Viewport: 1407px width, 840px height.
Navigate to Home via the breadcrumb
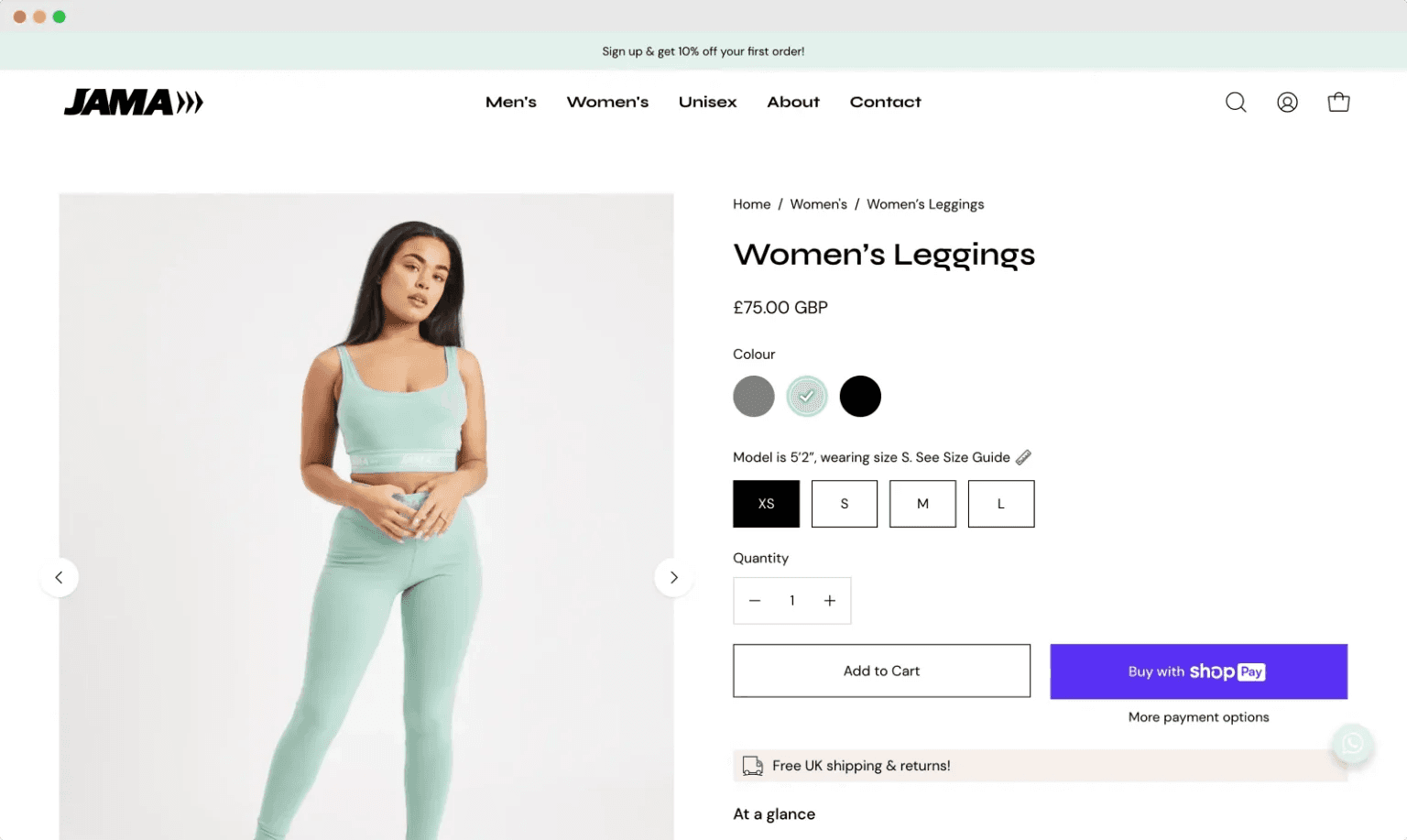pyautogui.click(x=751, y=203)
